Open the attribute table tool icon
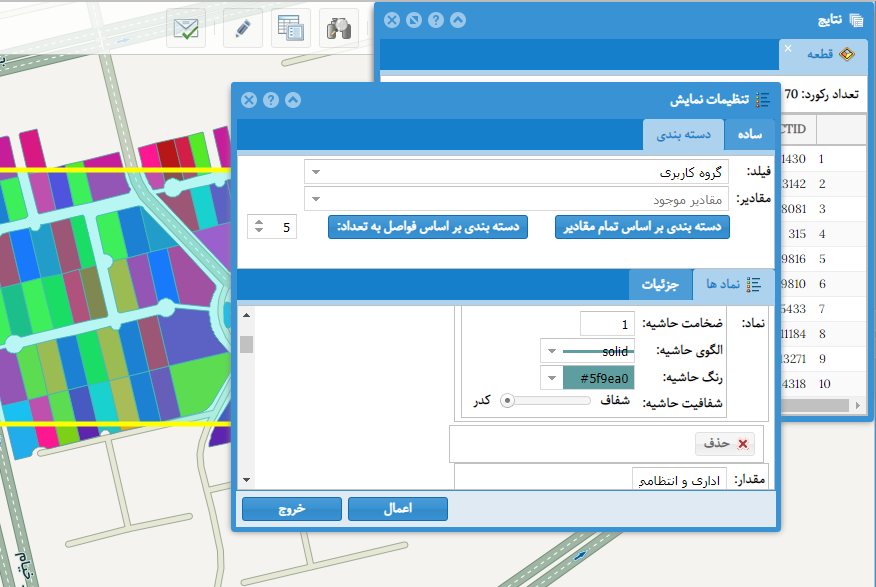Viewport: 876px width, 587px height. pyautogui.click(x=291, y=28)
